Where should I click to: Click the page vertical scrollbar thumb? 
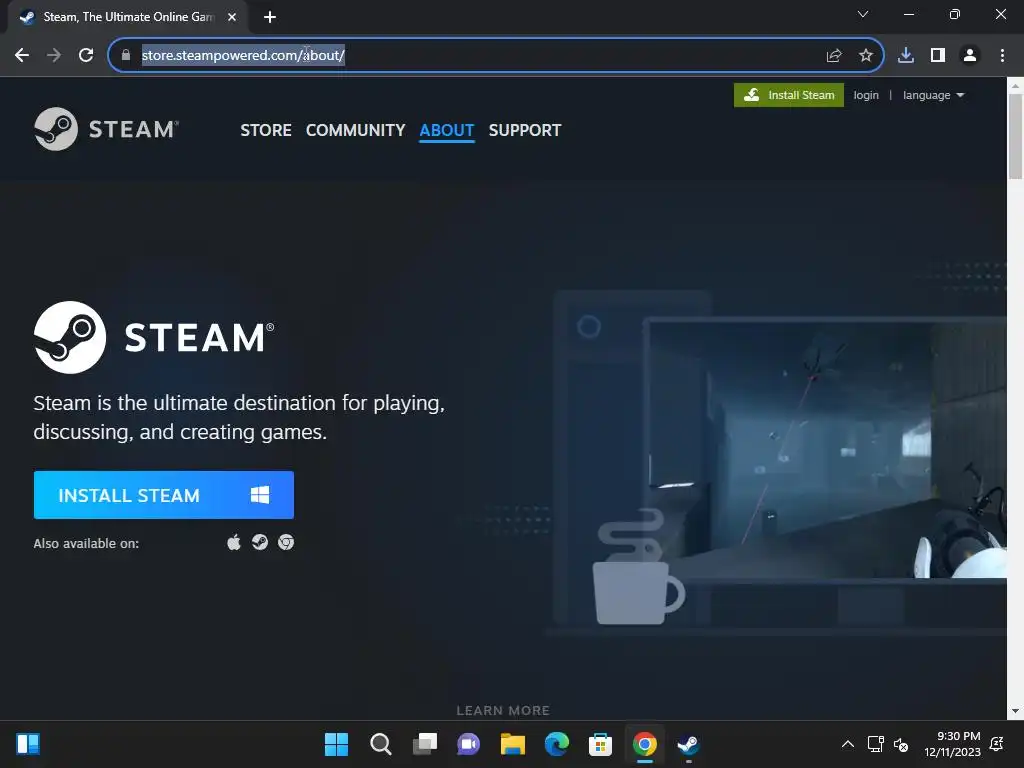pos(1015,136)
